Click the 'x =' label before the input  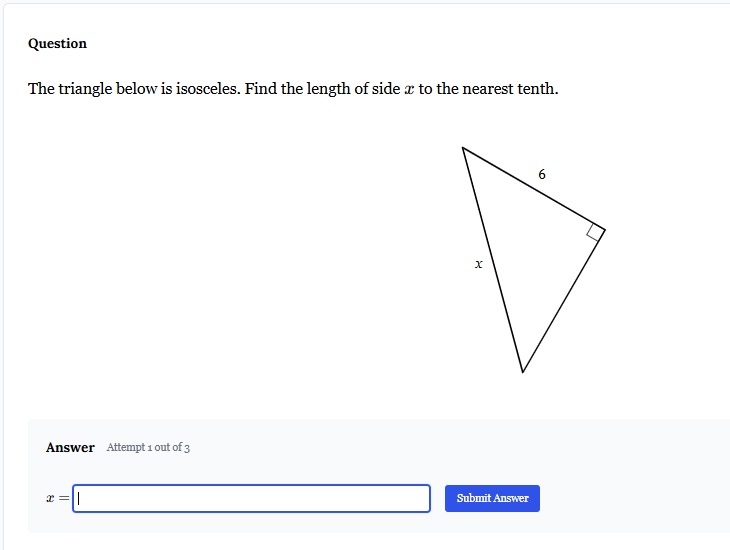tap(58, 498)
